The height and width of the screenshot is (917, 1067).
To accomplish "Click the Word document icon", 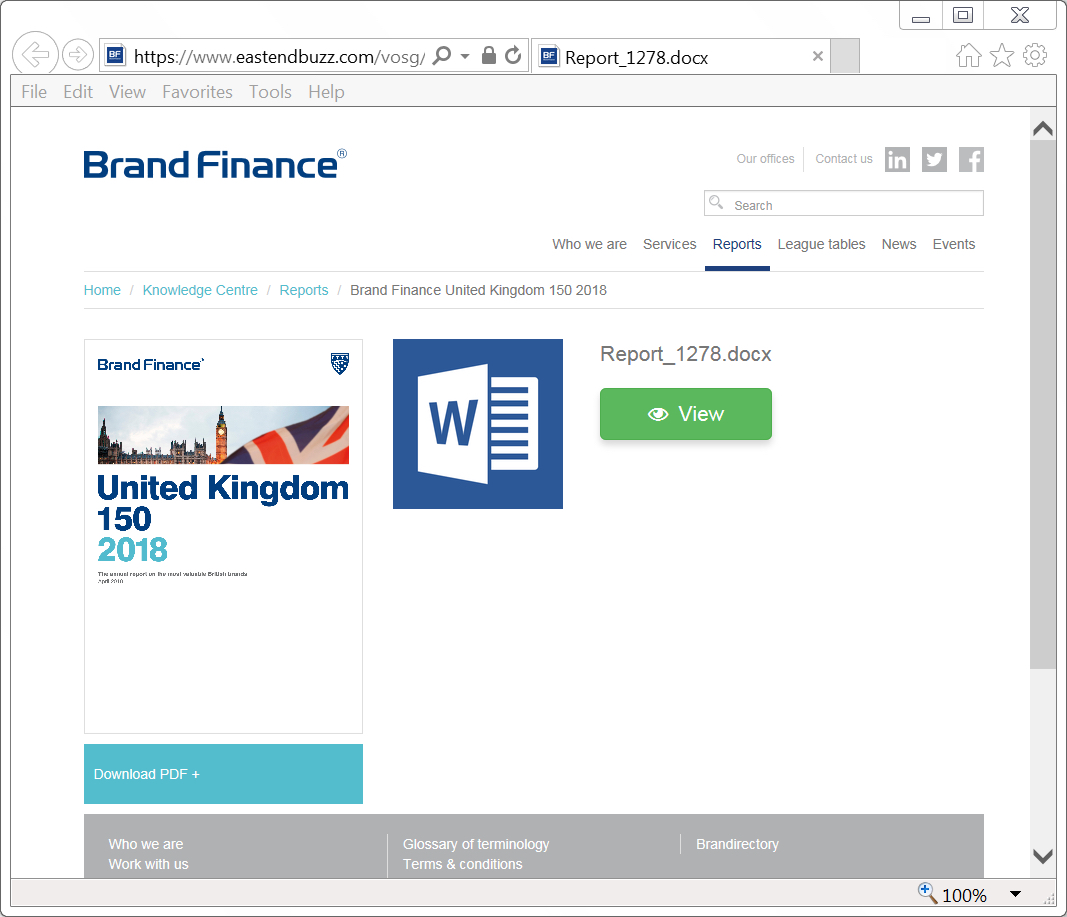I will 478,424.
